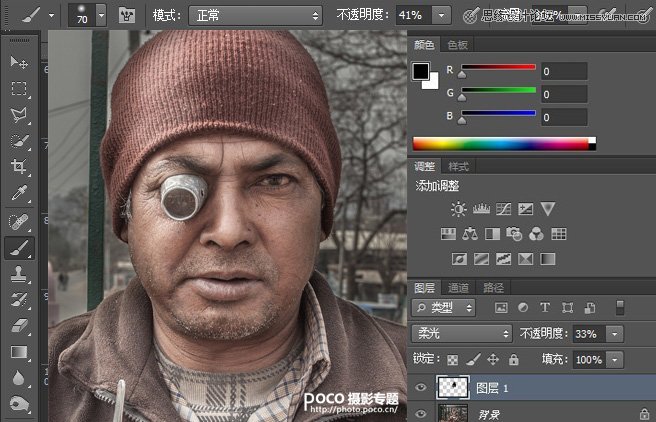
Task: Choose the Eyedropper tool
Action: coord(19,193)
